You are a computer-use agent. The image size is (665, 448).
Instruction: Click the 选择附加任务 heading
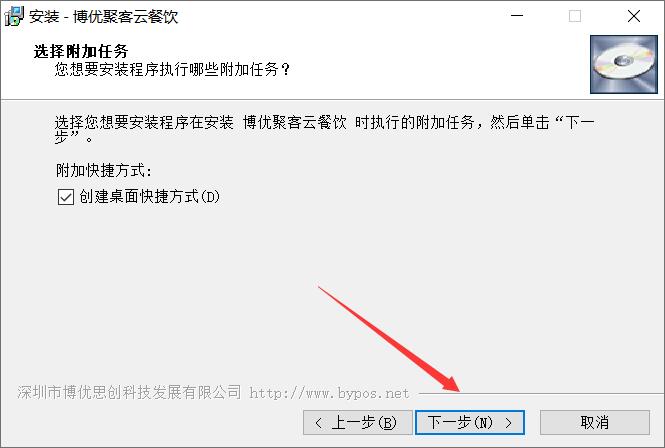click(81, 51)
